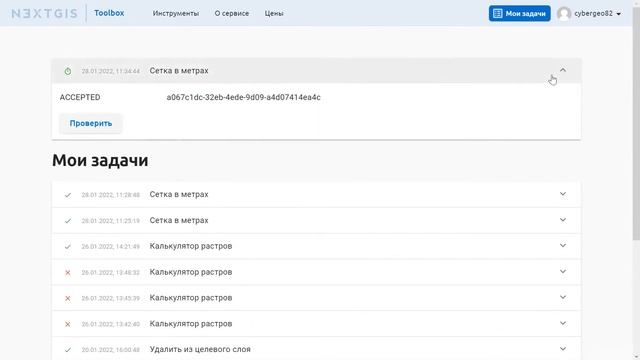Screen dimensions: 640x360
Task: Open the Инструменты menu
Action: [x=176, y=13]
